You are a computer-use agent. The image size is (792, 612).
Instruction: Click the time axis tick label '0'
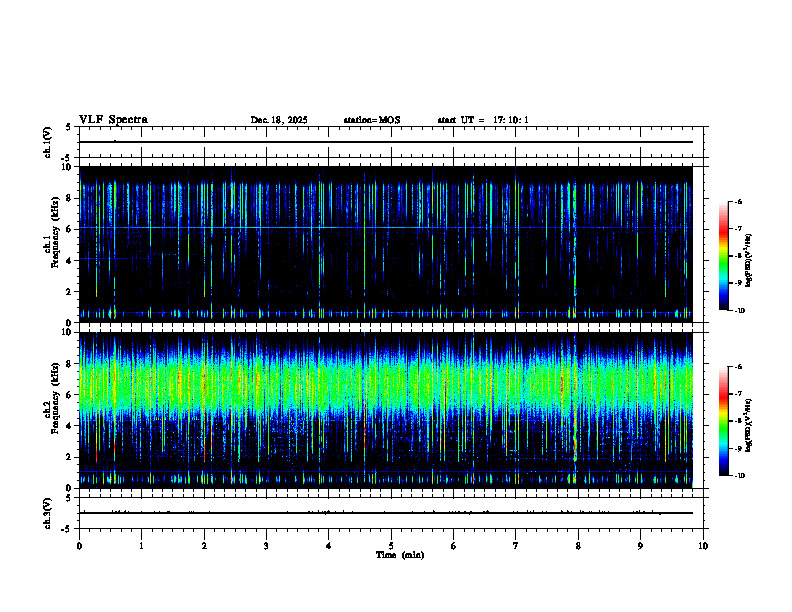pos(79,546)
